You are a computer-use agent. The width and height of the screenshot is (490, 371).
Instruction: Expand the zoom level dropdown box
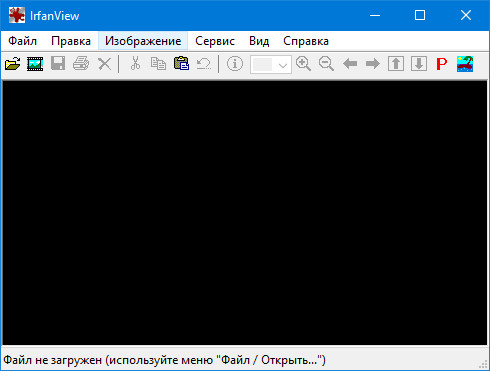click(x=271, y=64)
